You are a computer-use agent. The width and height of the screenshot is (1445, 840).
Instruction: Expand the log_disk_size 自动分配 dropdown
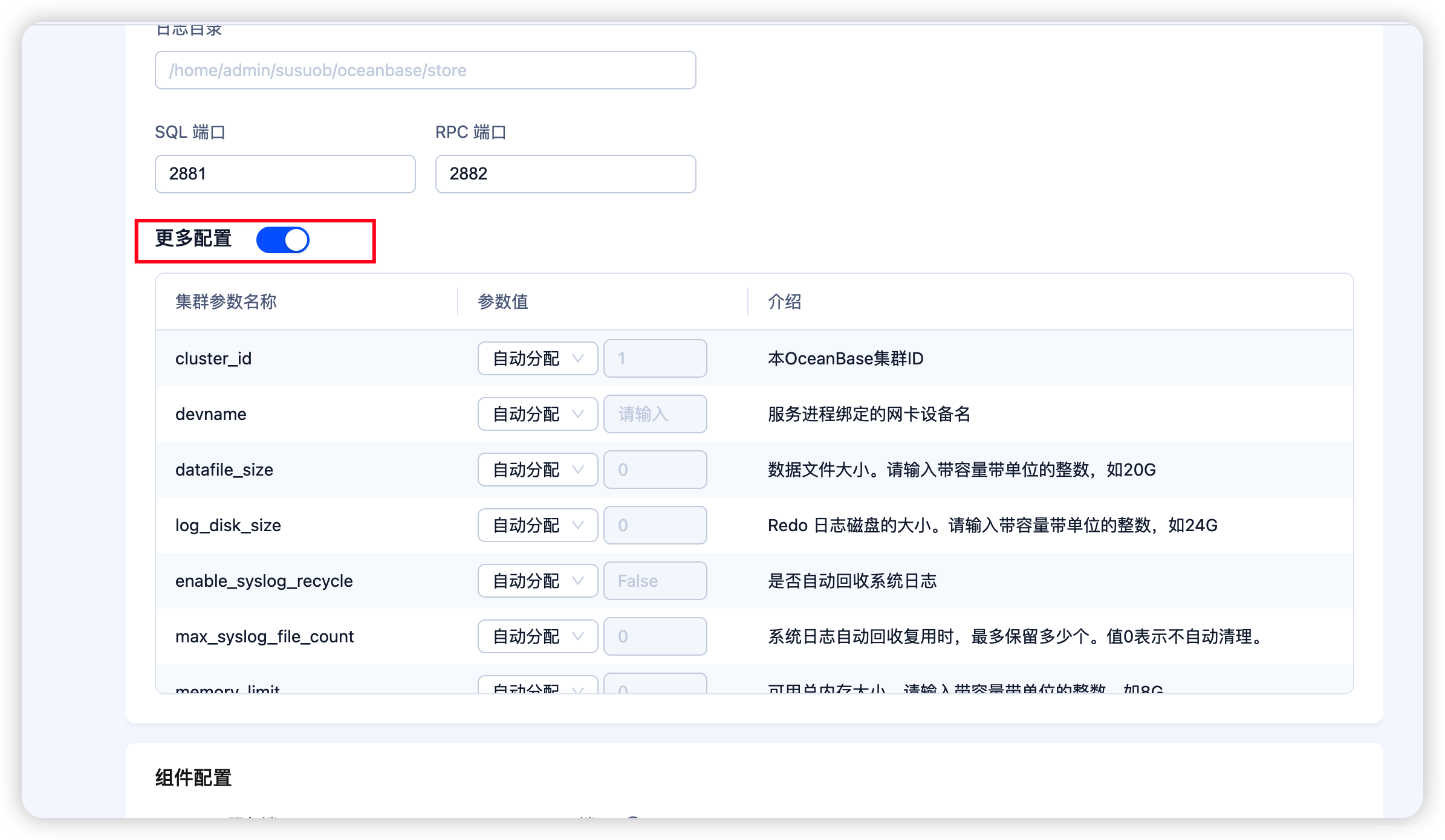tap(537, 525)
